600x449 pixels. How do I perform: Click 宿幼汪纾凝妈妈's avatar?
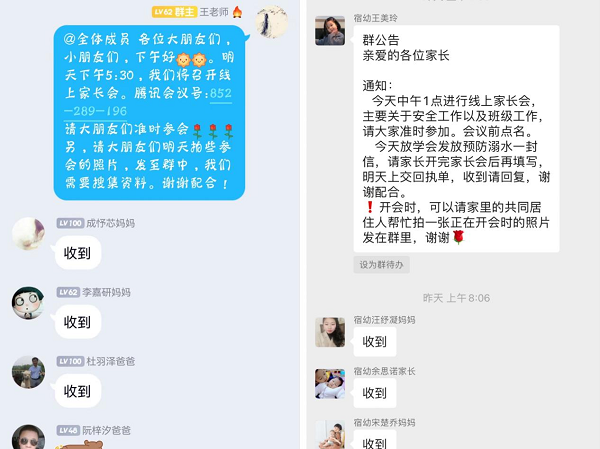coord(330,332)
